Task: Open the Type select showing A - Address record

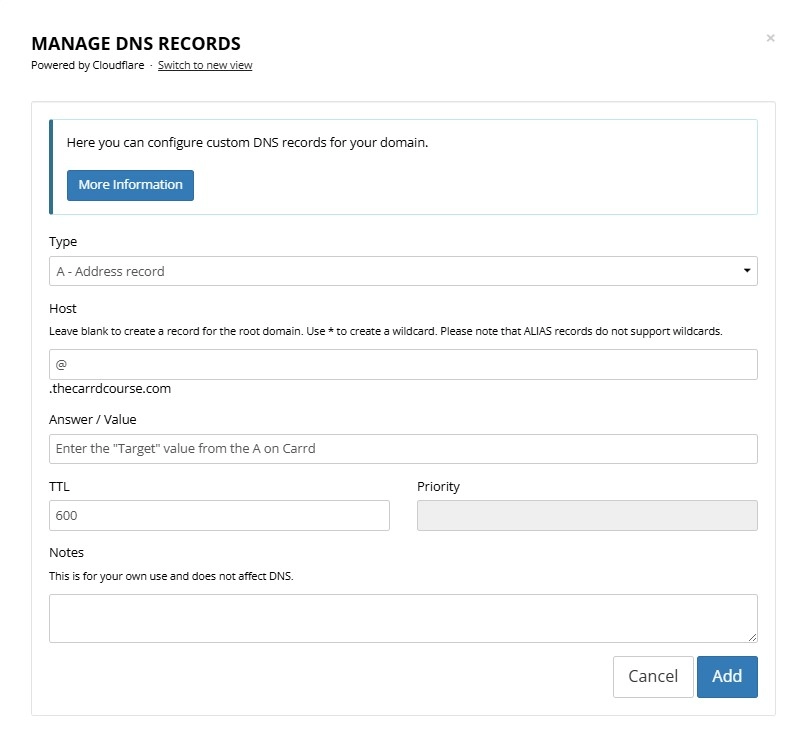Action: 403,271
